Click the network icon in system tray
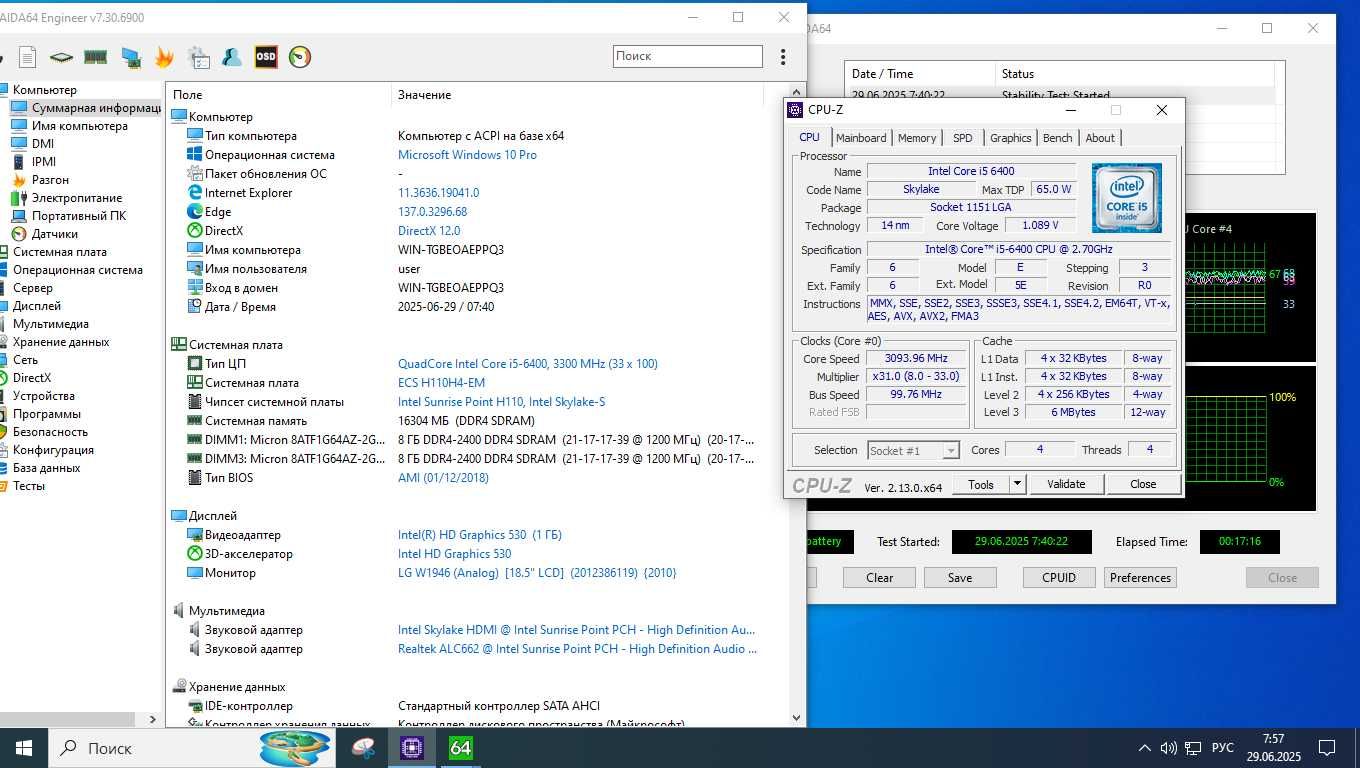This screenshot has width=1360, height=768. [x=1192, y=748]
